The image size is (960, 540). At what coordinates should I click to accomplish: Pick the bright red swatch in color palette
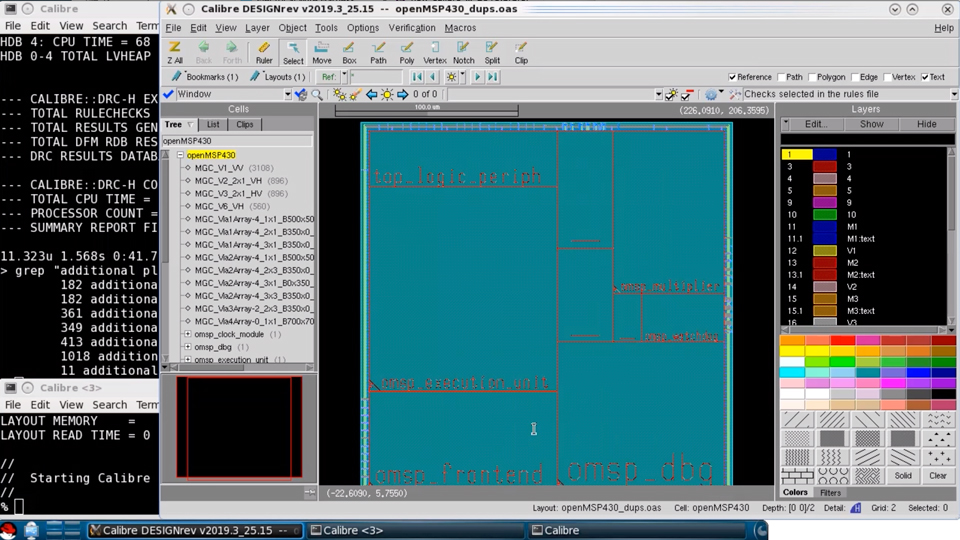pos(843,340)
